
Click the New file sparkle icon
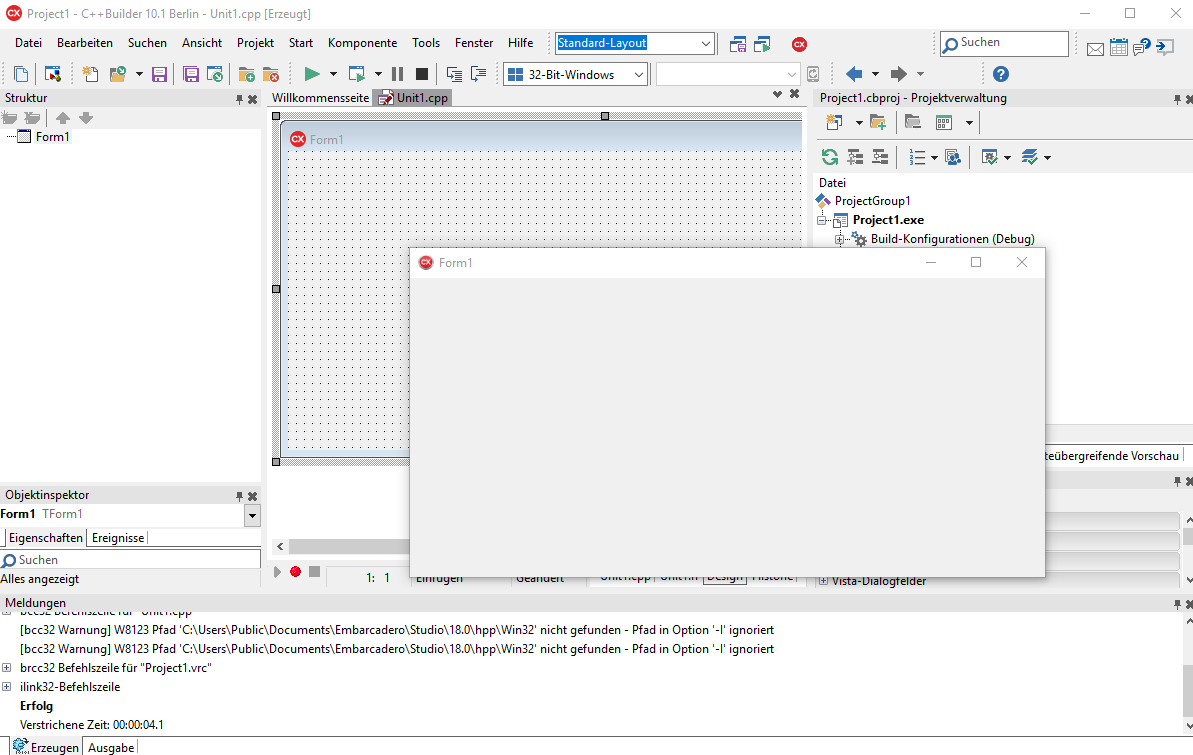90,74
